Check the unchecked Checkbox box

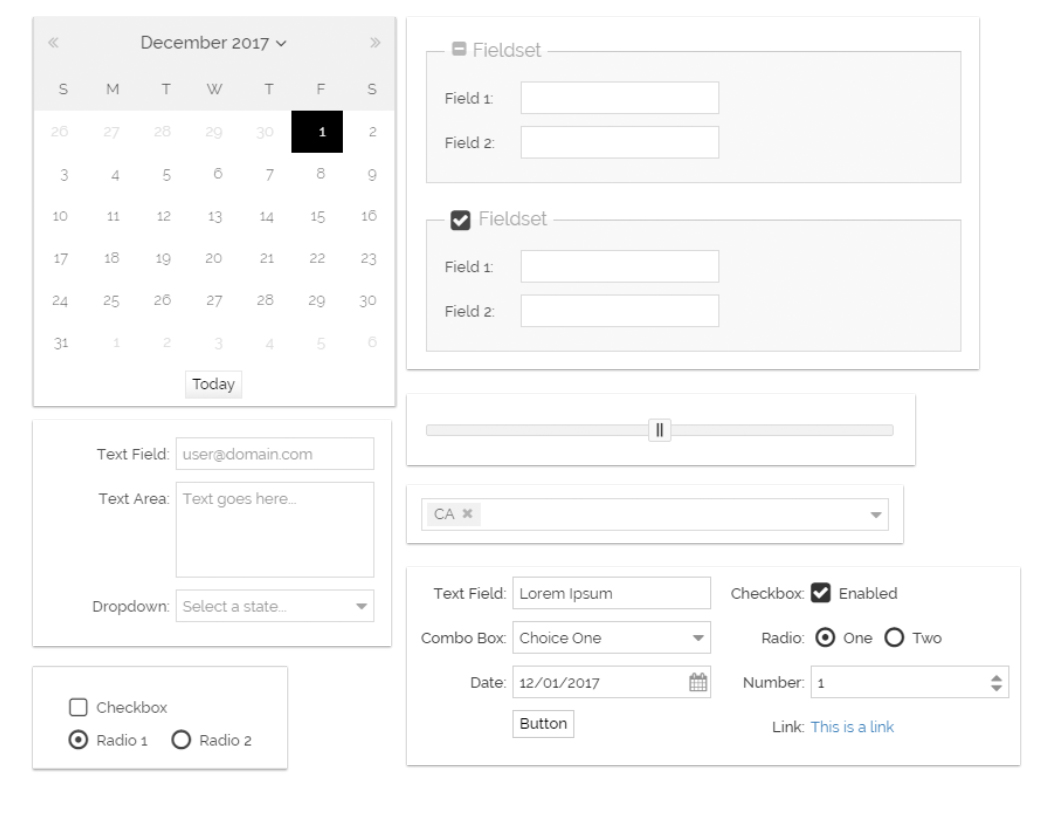(78, 708)
